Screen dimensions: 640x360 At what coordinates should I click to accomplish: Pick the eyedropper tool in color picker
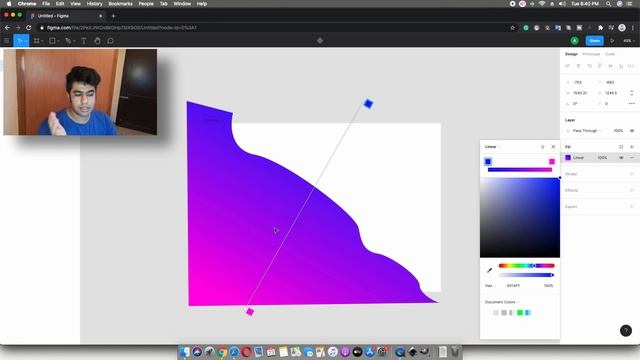point(489,270)
